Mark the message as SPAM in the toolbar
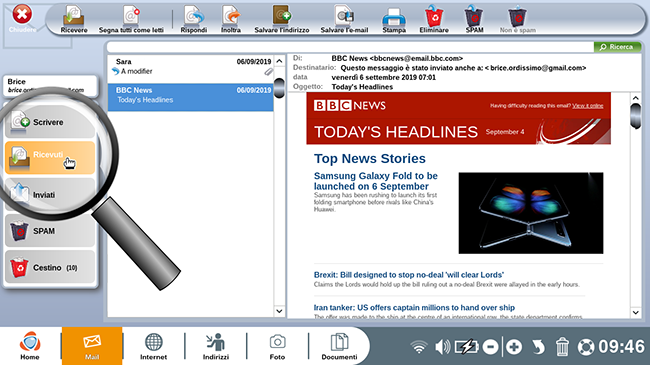The height and width of the screenshot is (365, 650). click(474, 19)
